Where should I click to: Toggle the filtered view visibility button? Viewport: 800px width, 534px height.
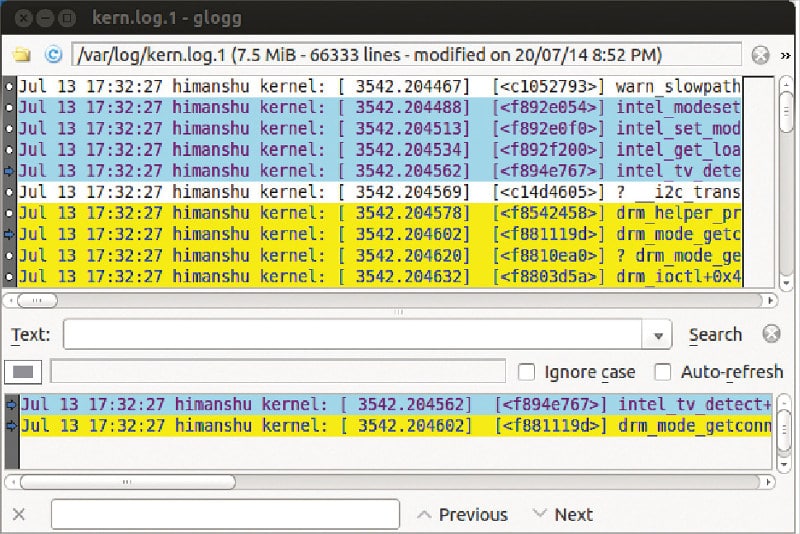[24, 372]
